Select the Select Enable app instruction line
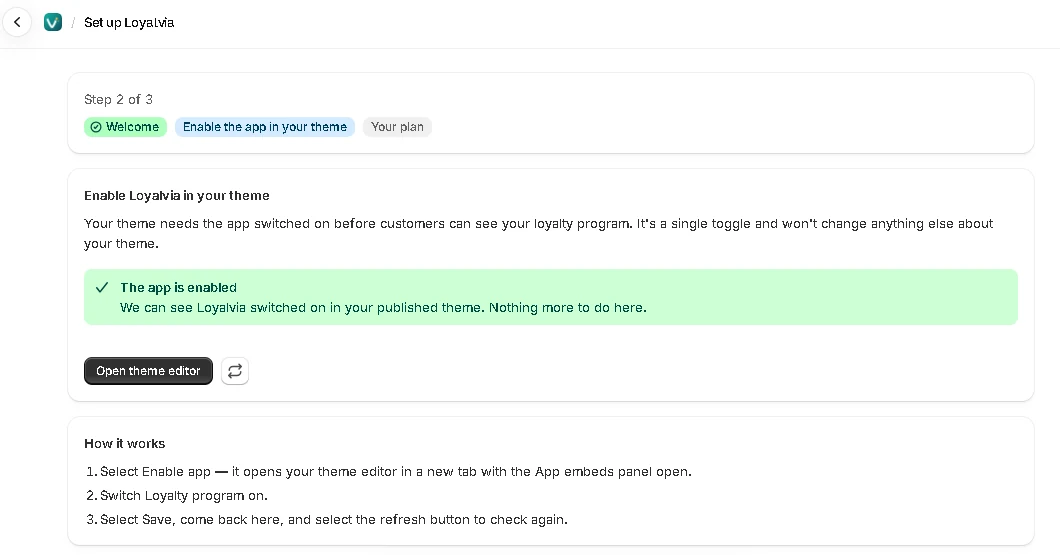The width and height of the screenshot is (1060, 555). point(395,472)
